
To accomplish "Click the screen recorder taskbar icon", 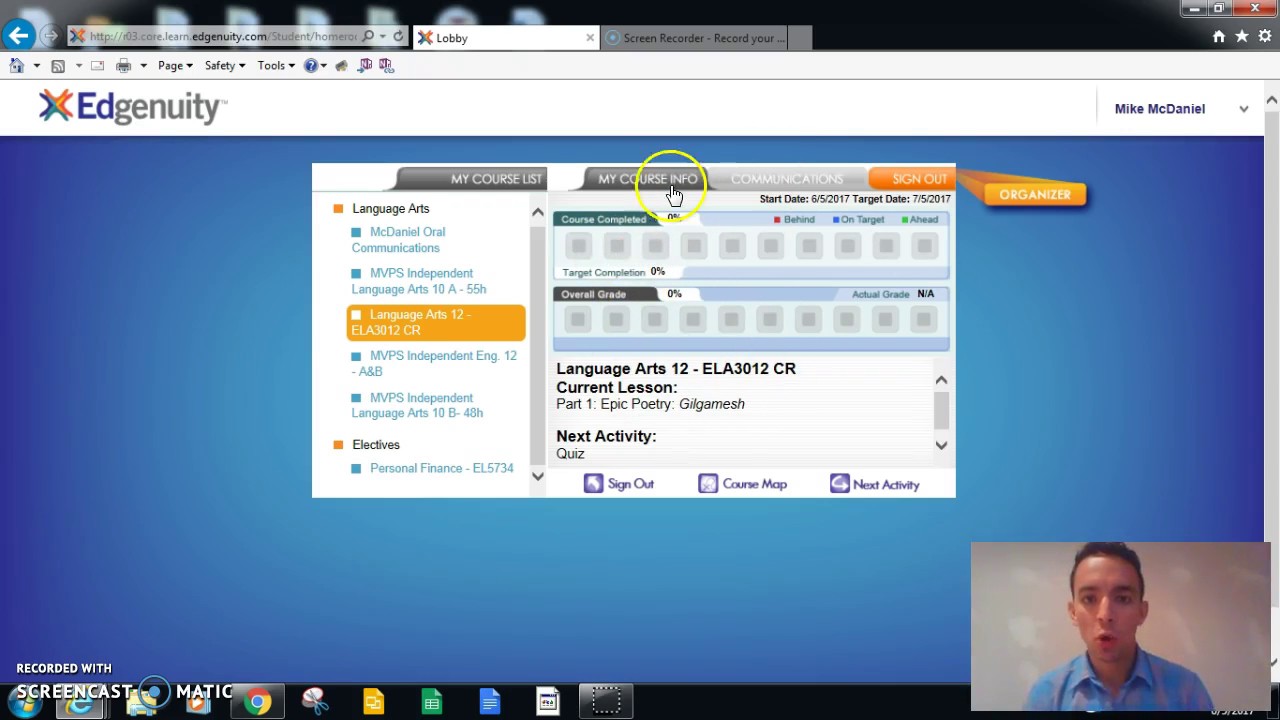I will (606, 702).
